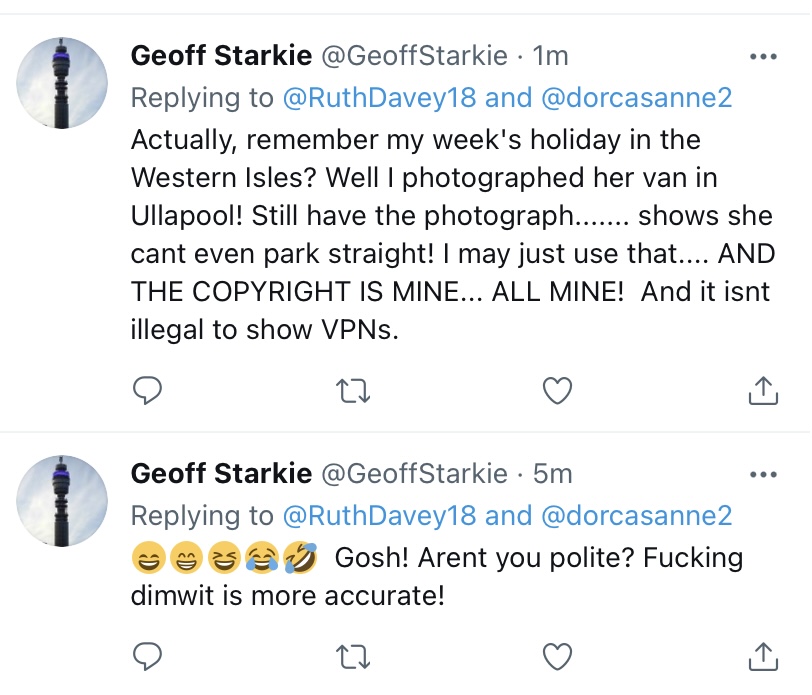Reply to the Western Isles holiday tweet

[x=147, y=391]
